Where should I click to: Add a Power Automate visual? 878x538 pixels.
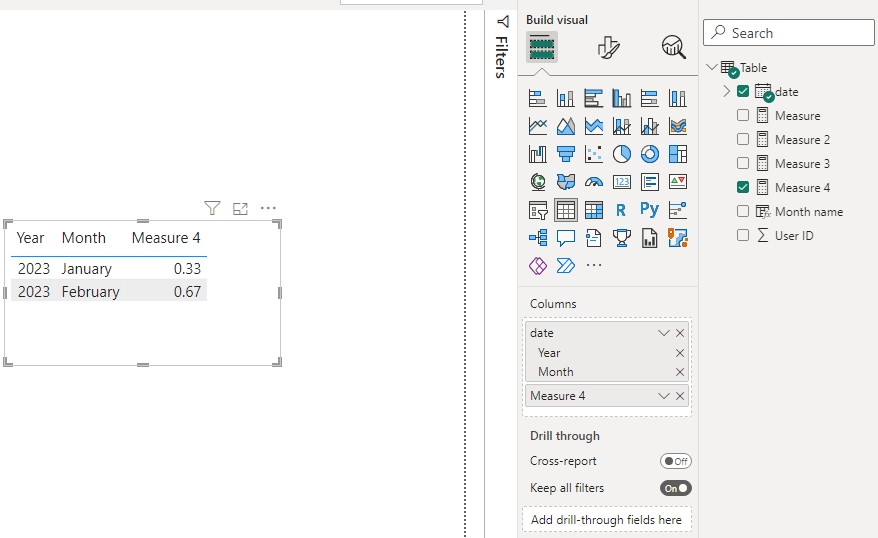point(566,265)
